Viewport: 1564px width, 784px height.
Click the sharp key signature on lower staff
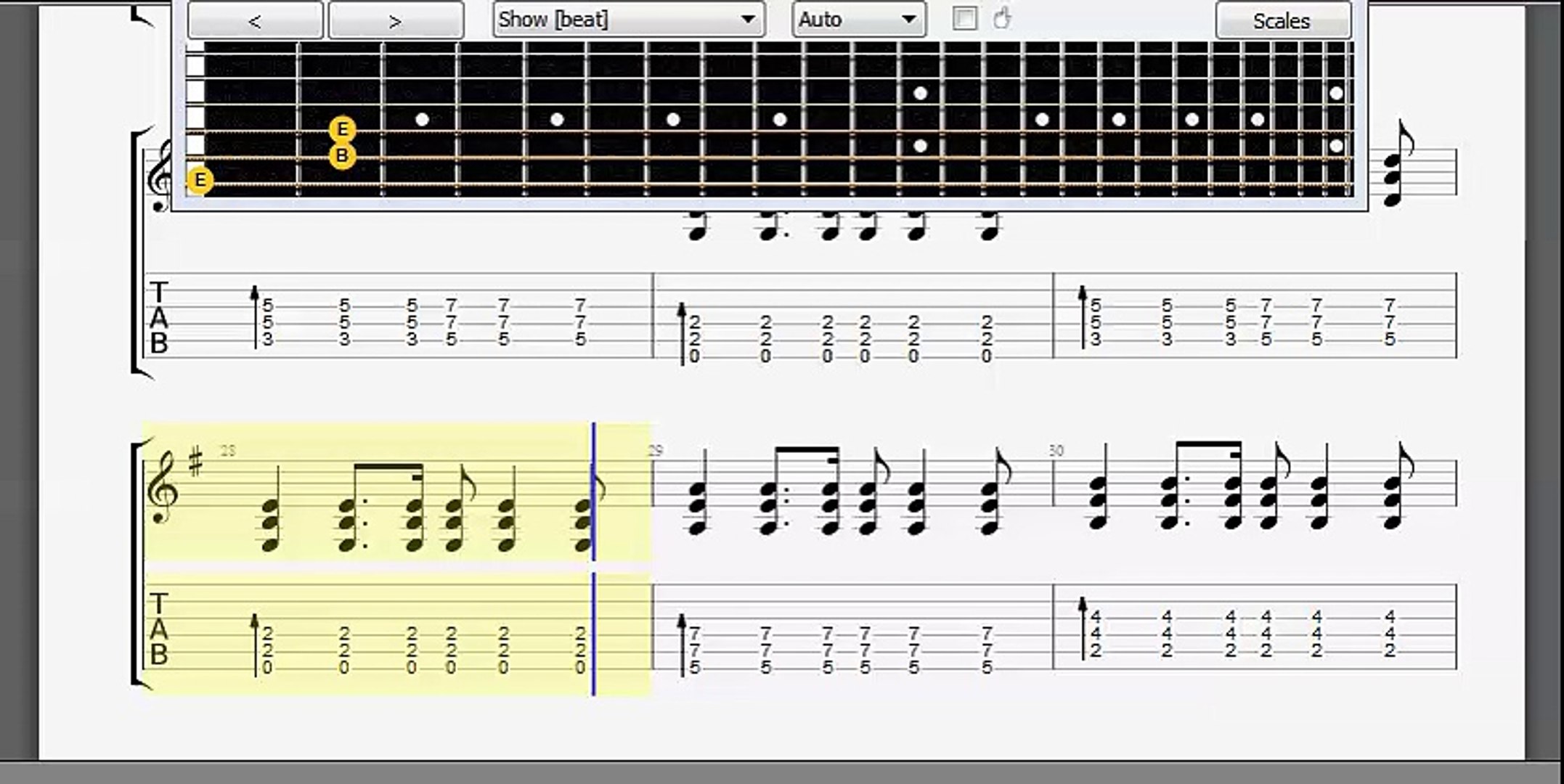tap(196, 462)
